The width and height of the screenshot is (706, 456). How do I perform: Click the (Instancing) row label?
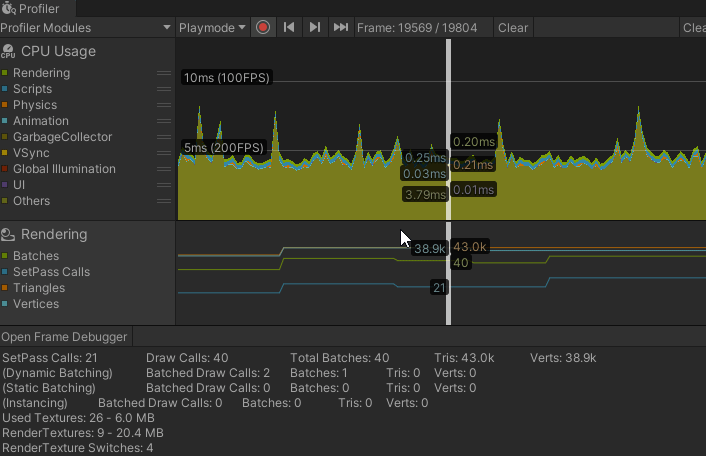pyautogui.click(x=35, y=403)
